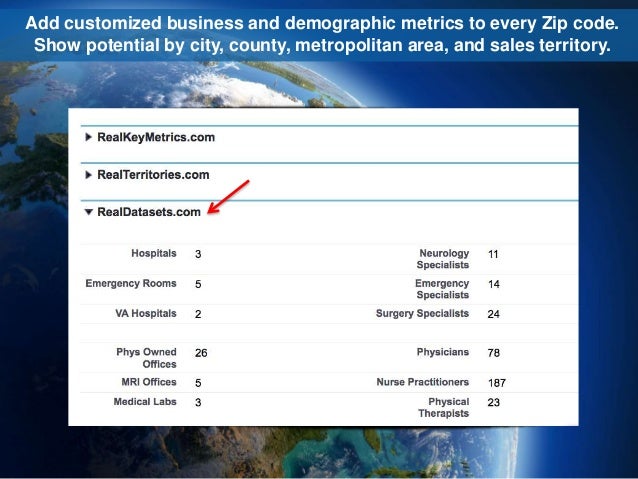Select the Emergency Specialists label
The width and height of the screenshot is (638, 479).
click(x=442, y=289)
